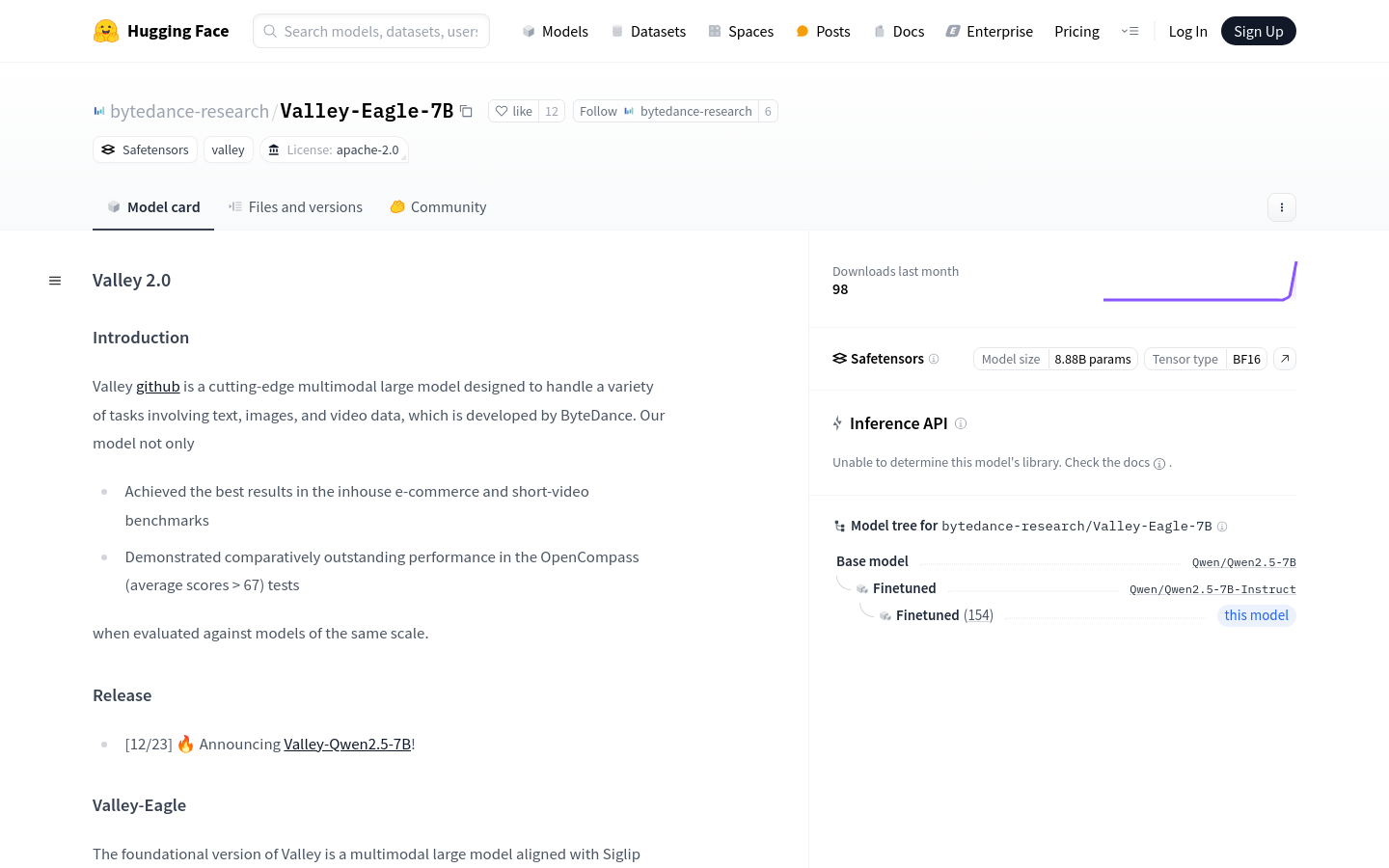Open the 154 finetuned models count
This screenshot has width=1389, height=868.
pos(978,615)
